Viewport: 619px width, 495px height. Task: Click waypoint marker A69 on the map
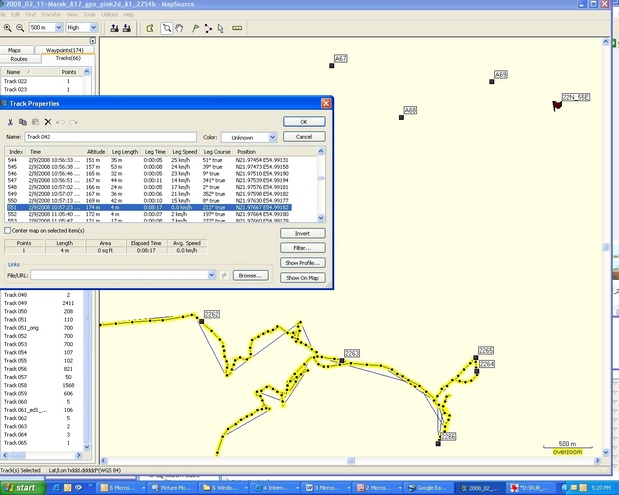pyautogui.click(x=491, y=82)
